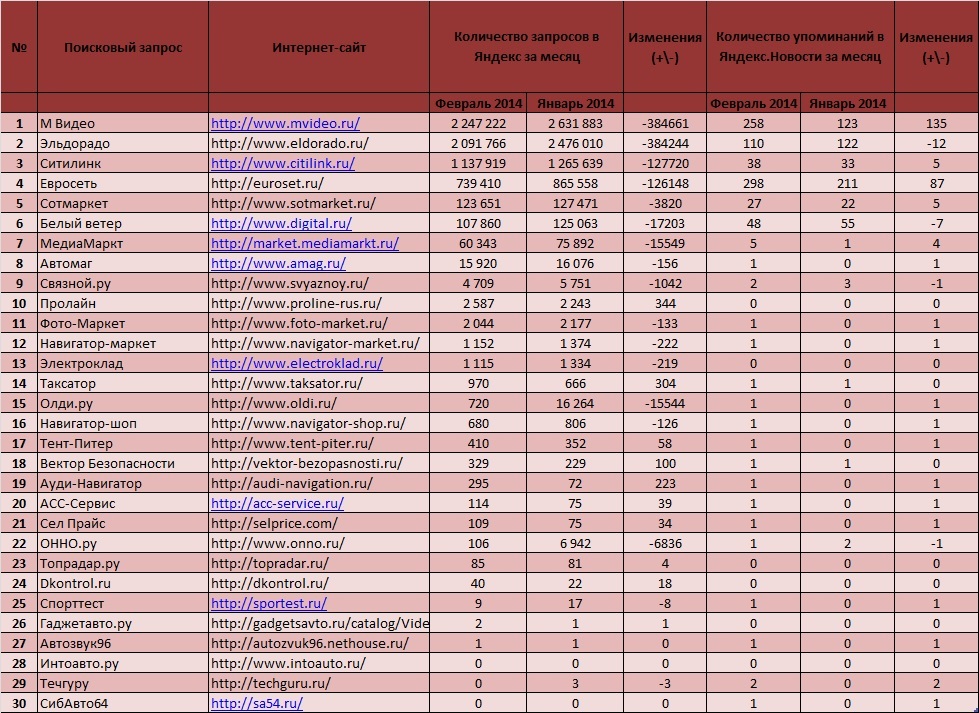This screenshot has height=713, width=979.
Task: Click the value '-384244'
Action: tap(665, 143)
